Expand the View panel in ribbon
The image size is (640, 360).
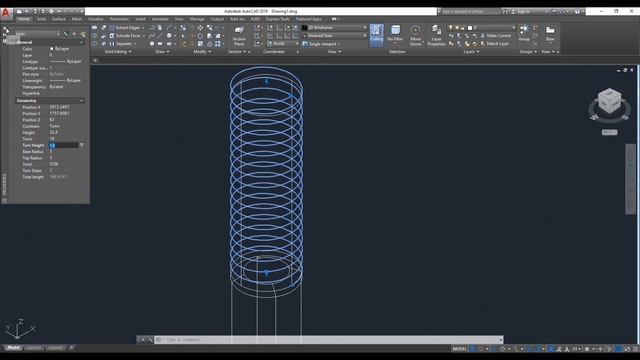pyautogui.click(x=334, y=52)
